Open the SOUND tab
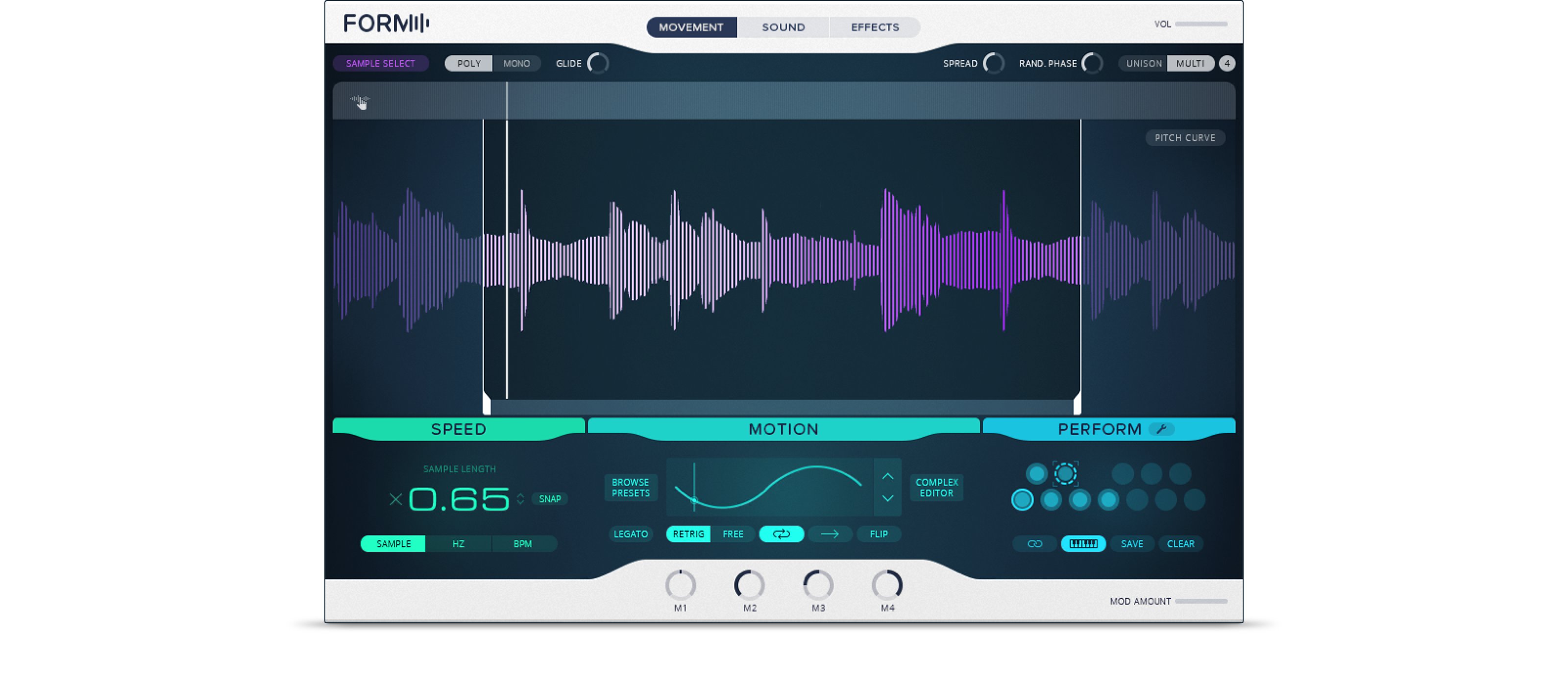The width and height of the screenshot is (1568, 686). click(x=783, y=27)
